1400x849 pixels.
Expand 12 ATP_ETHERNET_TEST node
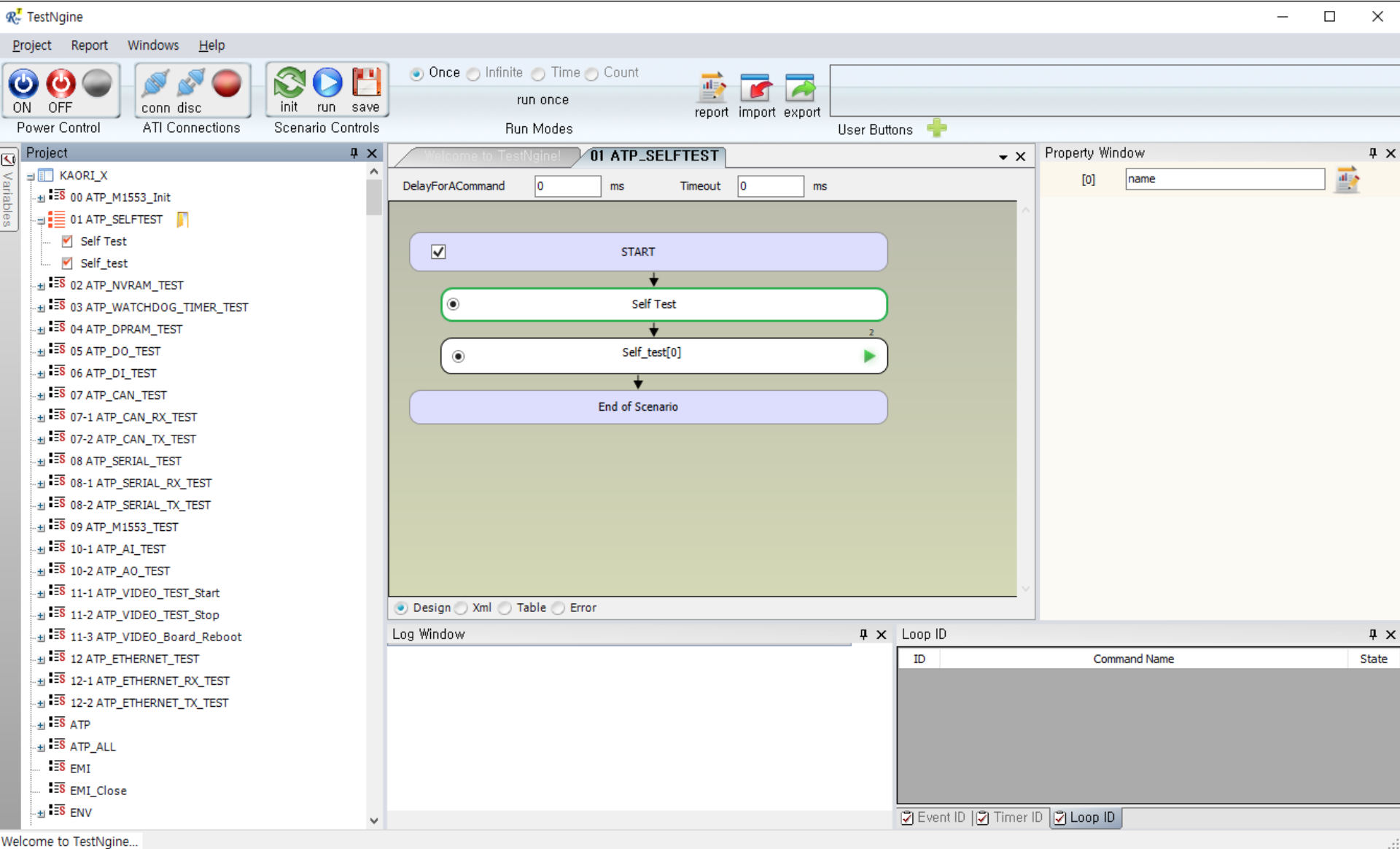(41, 660)
